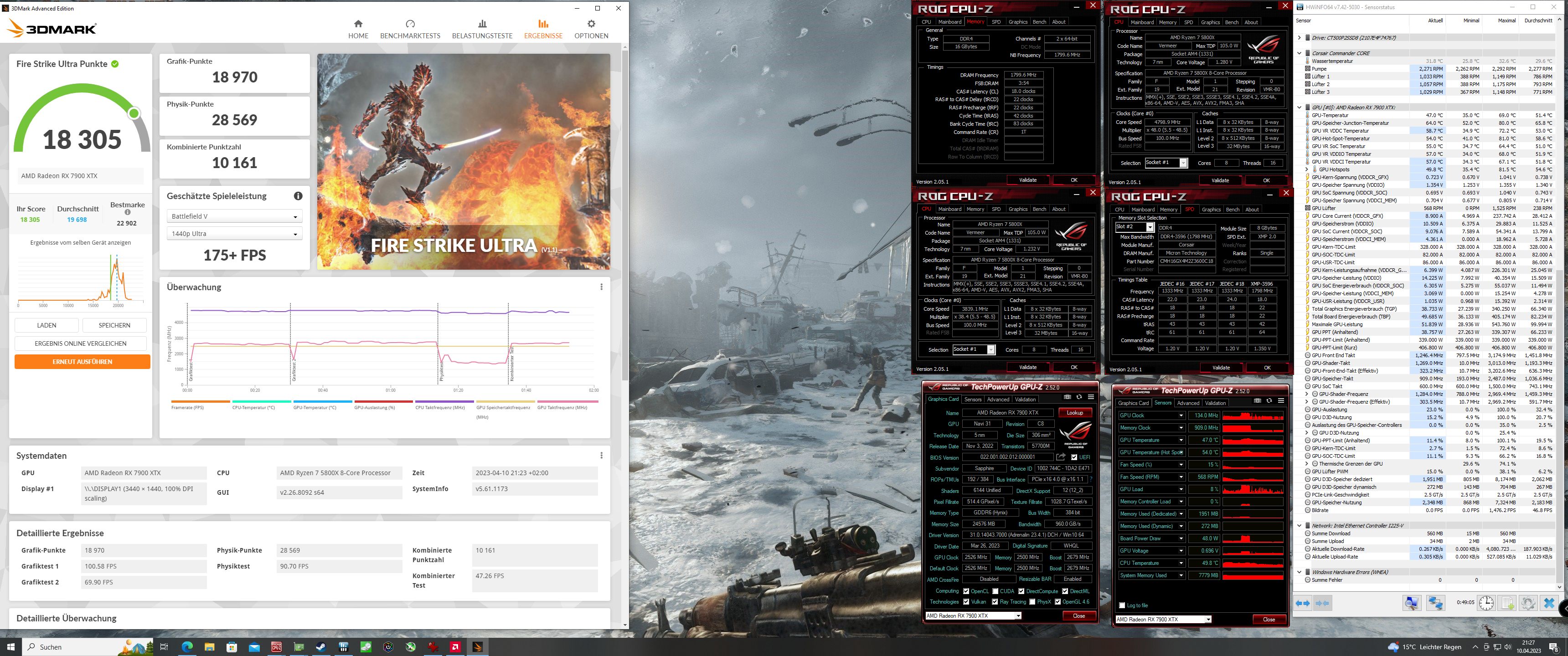This screenshot has height=656, width=1568.
Task: Click ERGEBNIS ONLINE VERGLEICHEN button
Action: [80, 343]
